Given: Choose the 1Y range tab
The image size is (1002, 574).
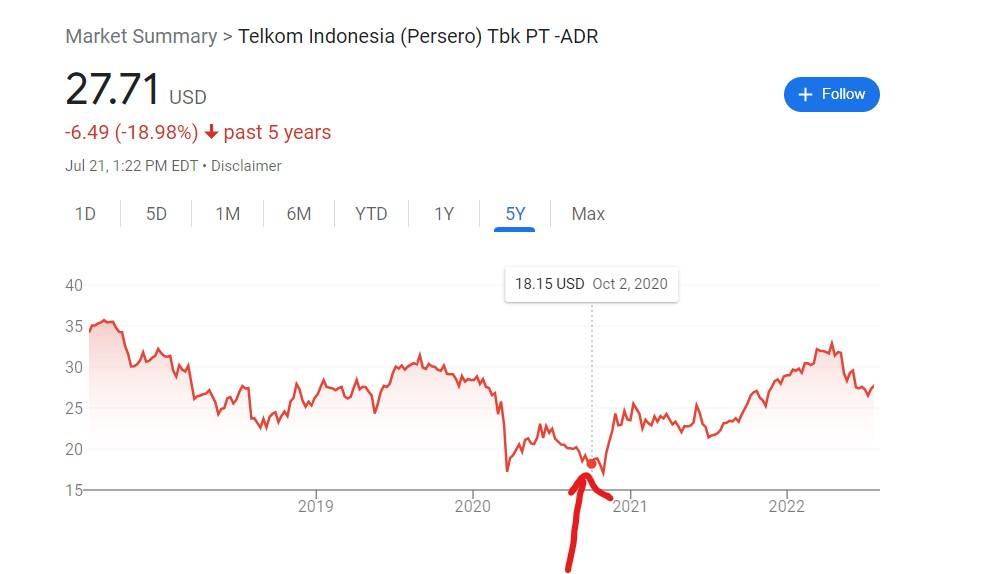Looking at the screenshot, I should coord(444,214).
